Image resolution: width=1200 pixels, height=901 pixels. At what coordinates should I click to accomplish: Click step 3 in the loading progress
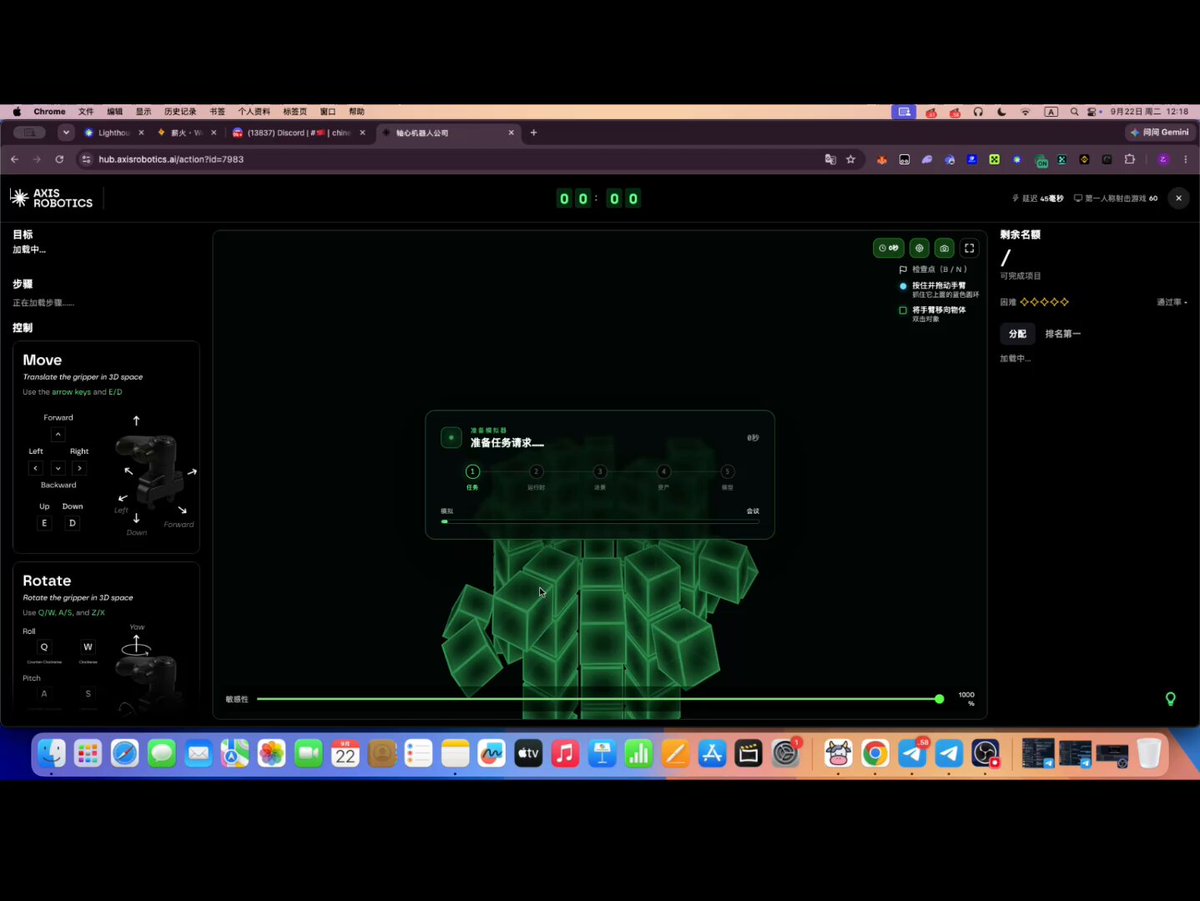pyautogui.click(x=600, y=472)
